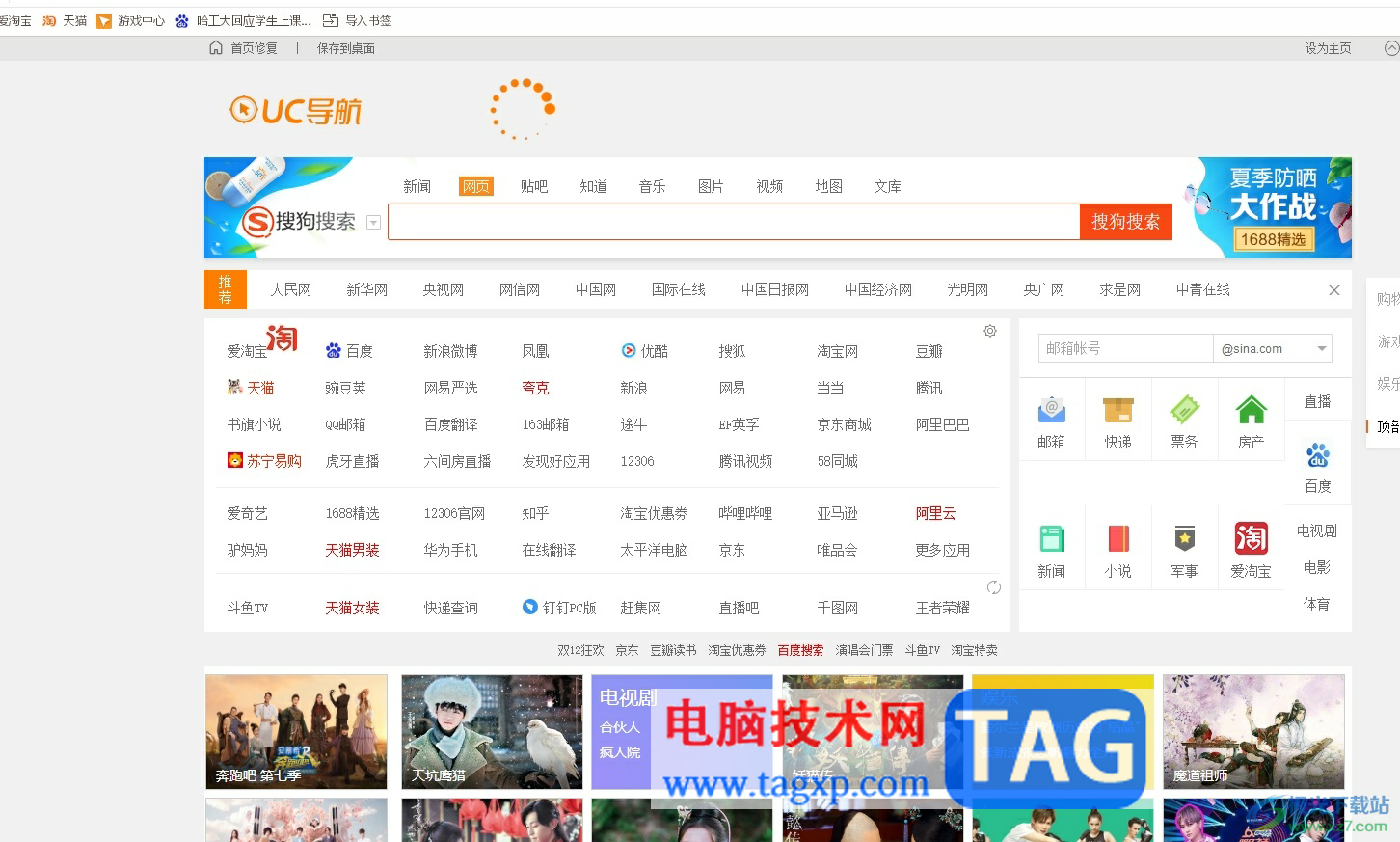Open the 天猫女装 link
Image resolution: width=1400 pixels, height=842 pixels.
(x=352, y=608)
